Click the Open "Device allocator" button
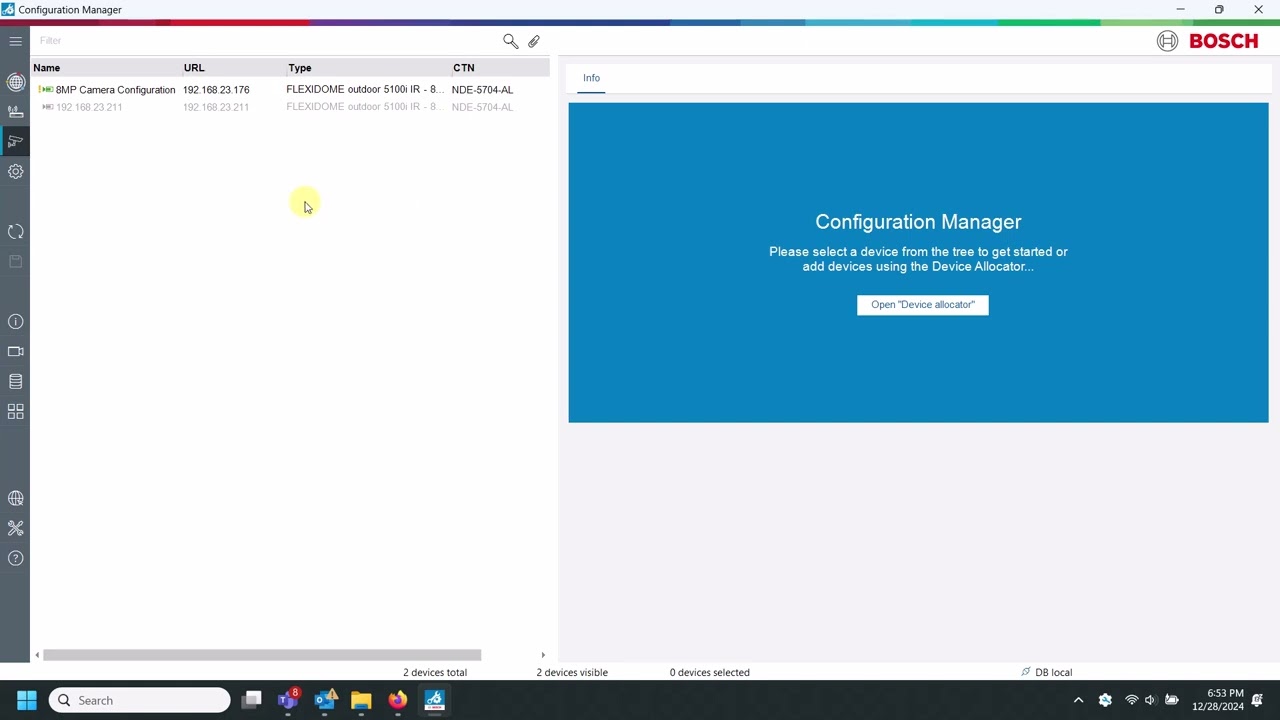The image size is (1280, 720). point(923,305)
